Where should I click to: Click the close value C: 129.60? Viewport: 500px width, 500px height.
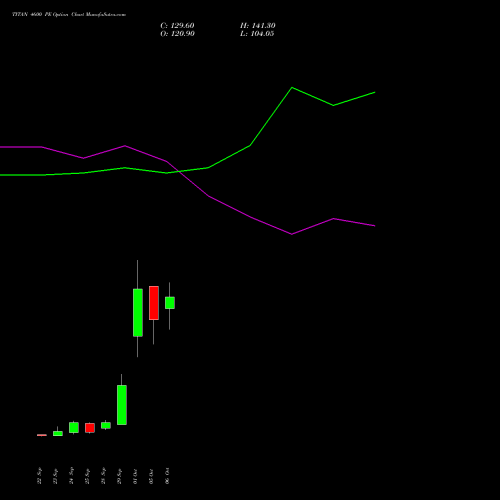tap(177, 26)
